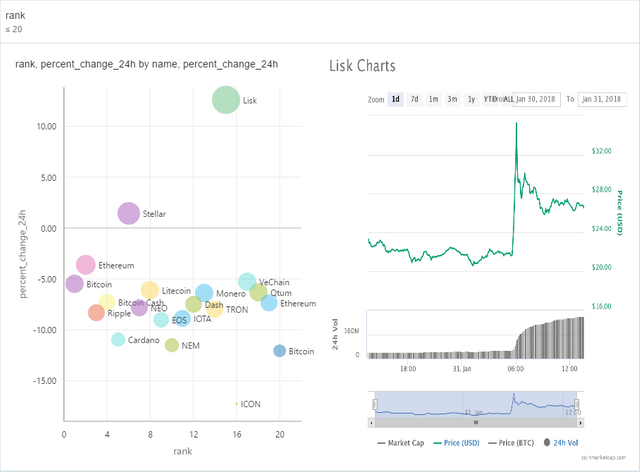Screen dimensions: 640x472
Task: Select the Lisk bubble in scatter chart
Action: point(226,100)
